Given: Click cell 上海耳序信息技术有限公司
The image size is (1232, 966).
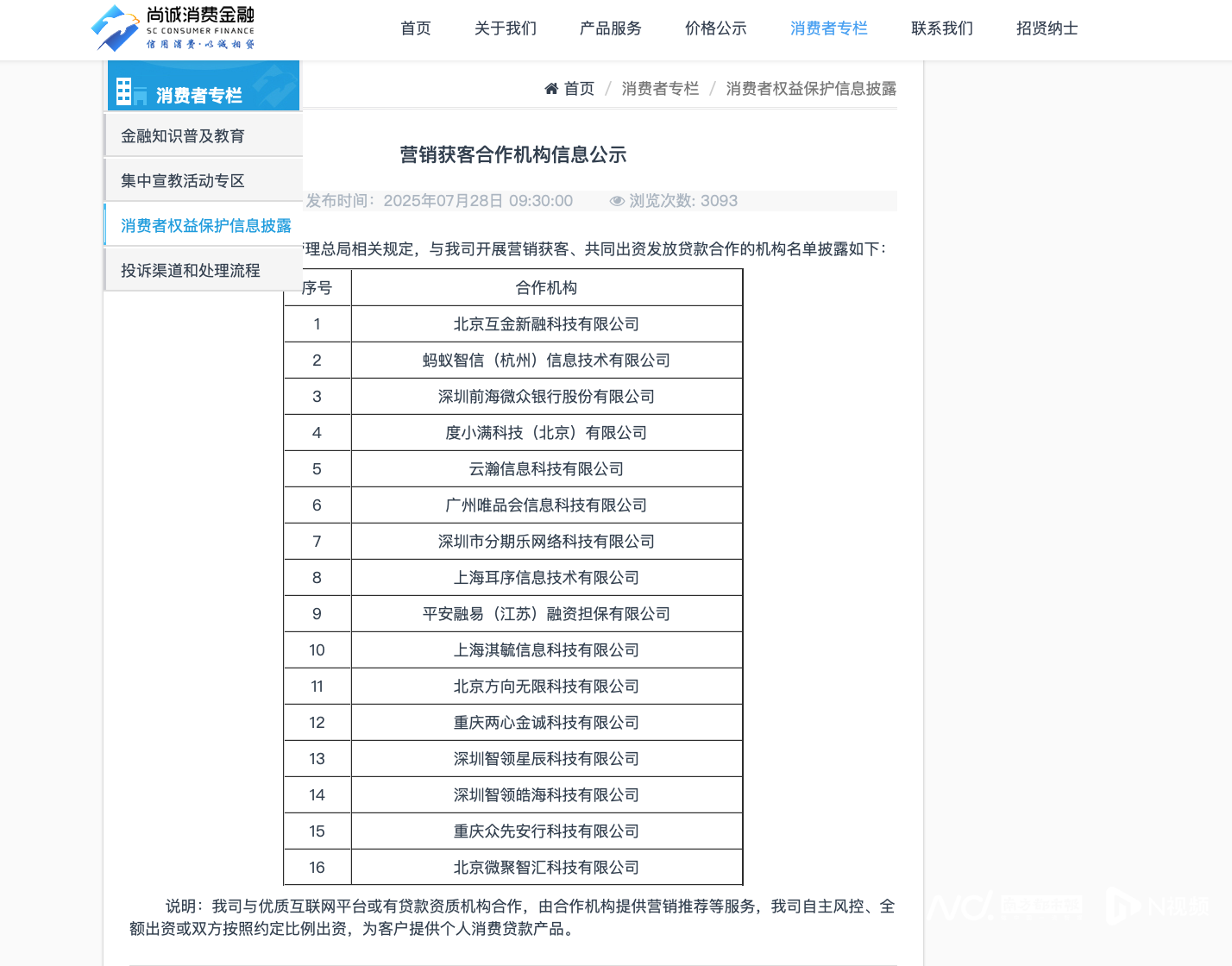Looking at the screenshot, I should 546,577.
